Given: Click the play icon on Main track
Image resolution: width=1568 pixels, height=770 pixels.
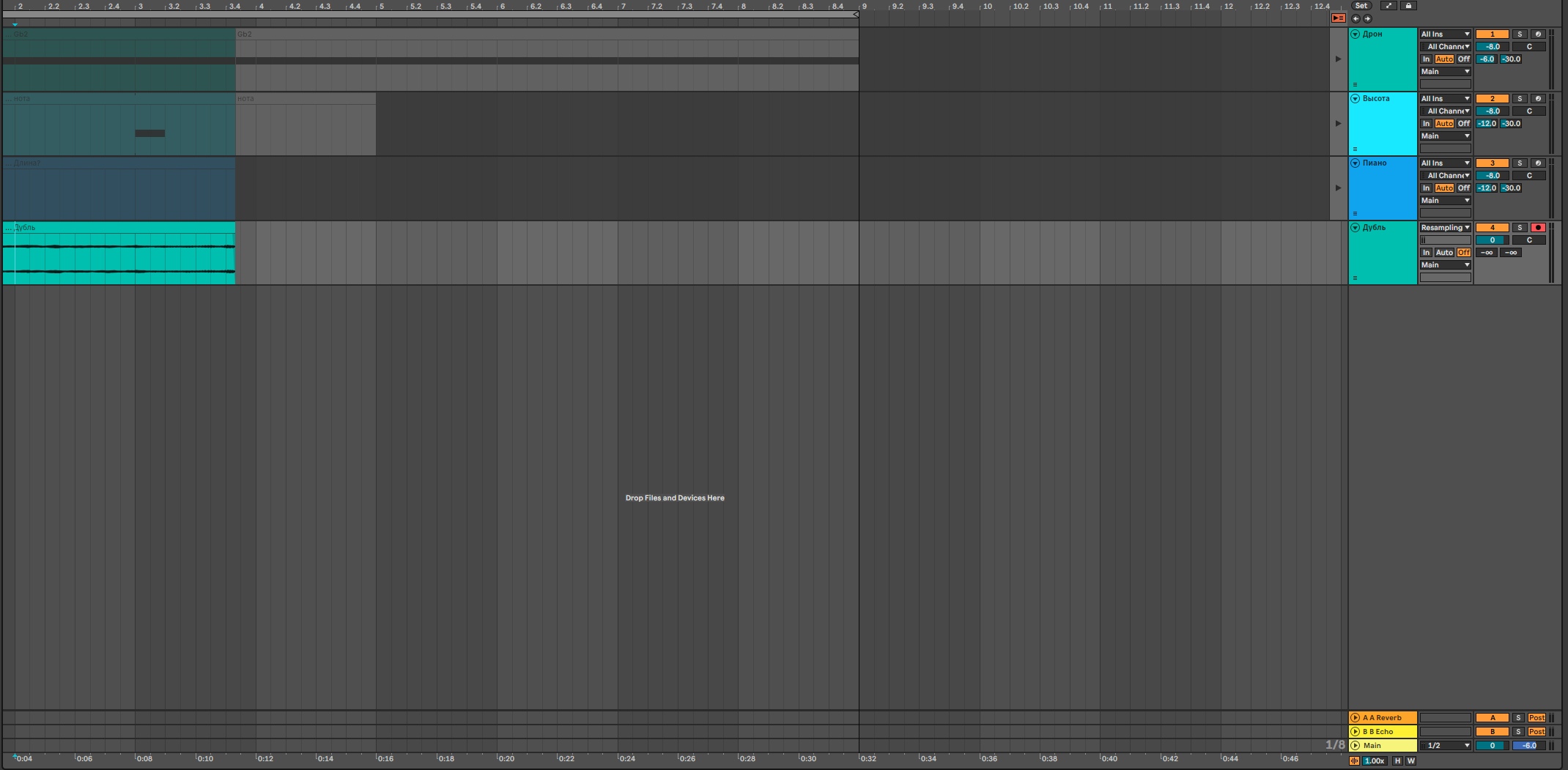Looking at the screenshot, I should (1356, 746).
